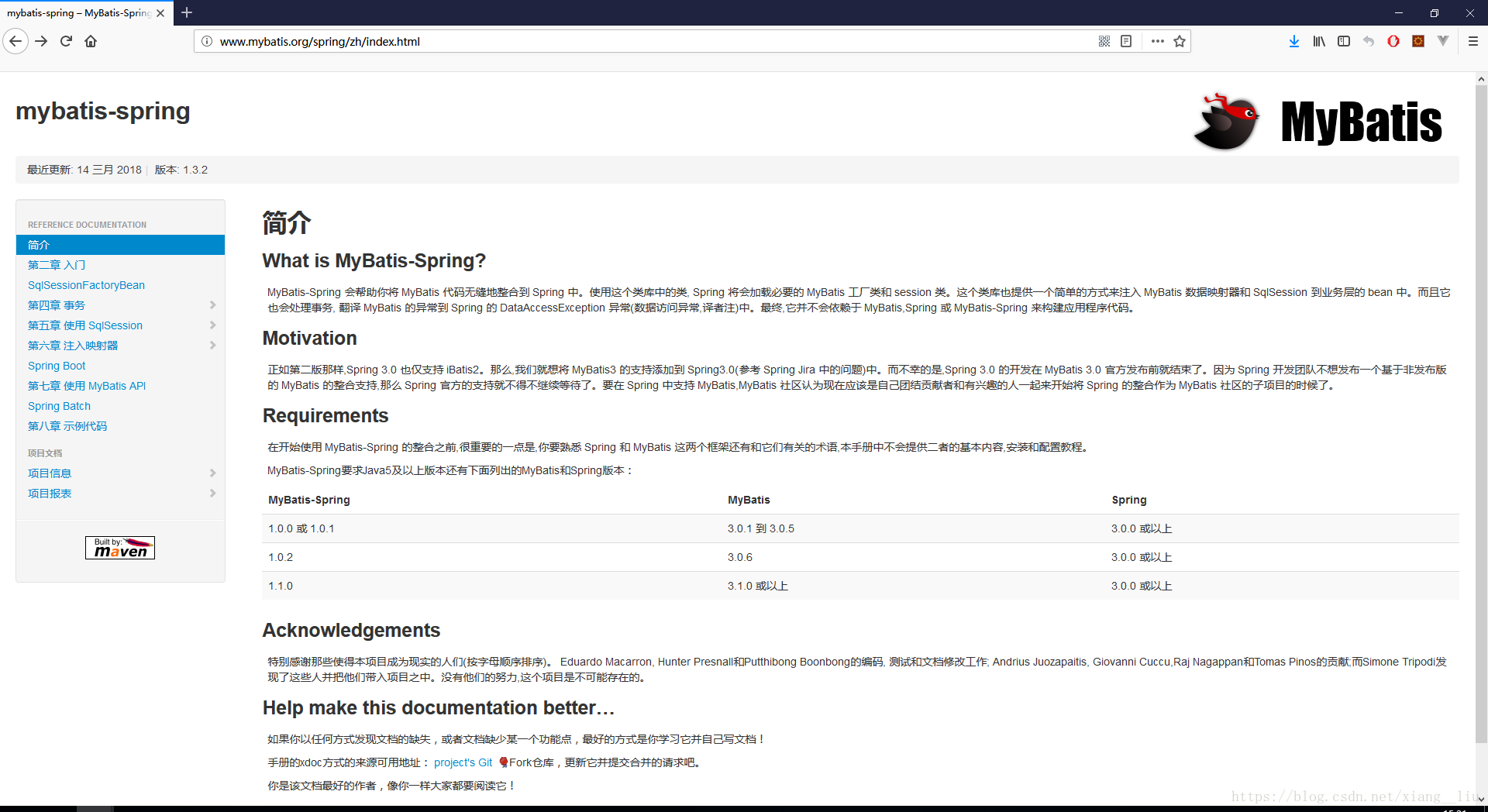
Task: Open the Spring Batch page
Action: click(x=59, y=406)
